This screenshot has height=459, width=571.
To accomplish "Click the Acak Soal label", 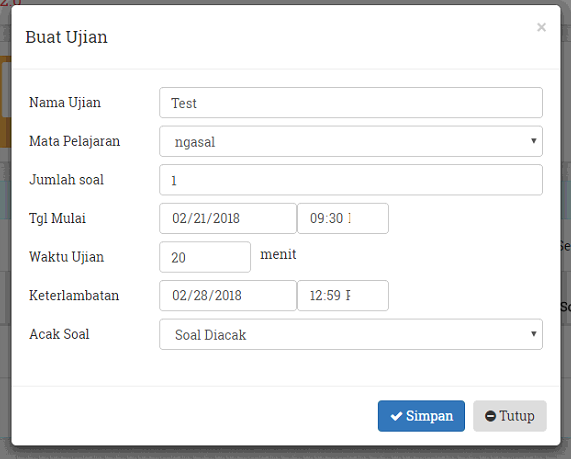I will pyautogui.click(x=59, y=334).
